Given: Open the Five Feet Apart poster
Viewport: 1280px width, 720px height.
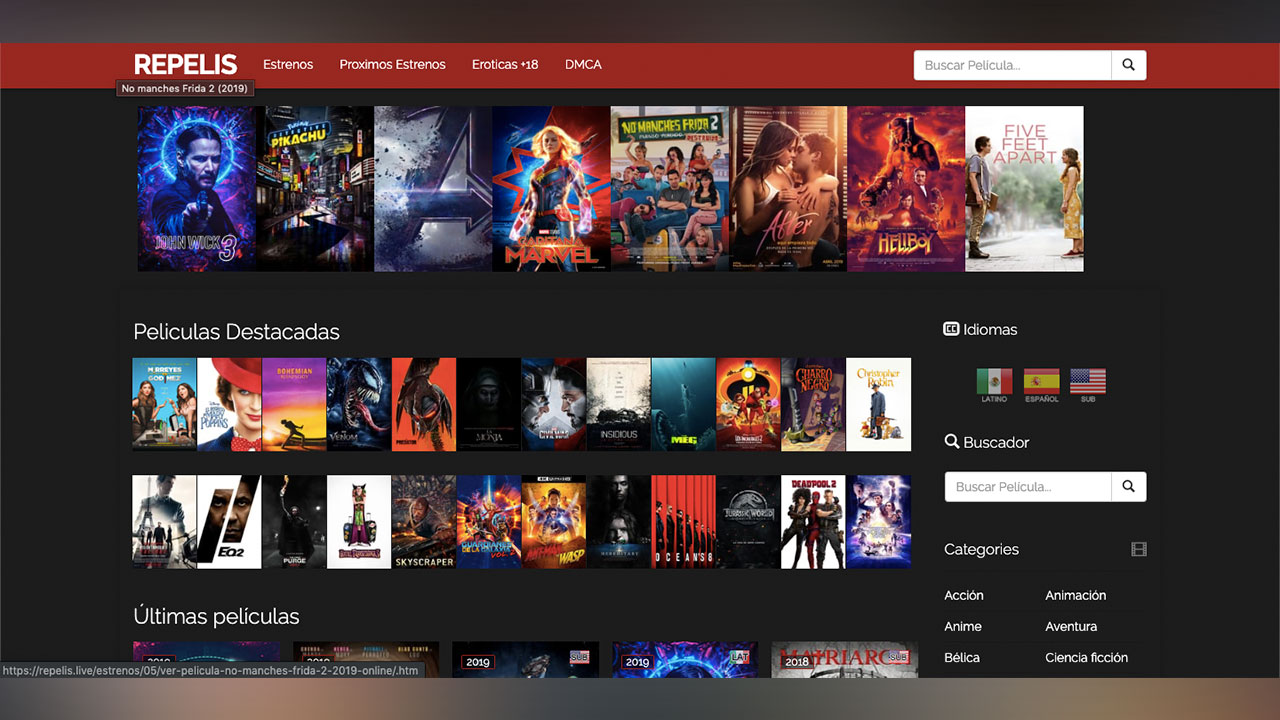Looking at the screenshot, I should (1024, 189).
